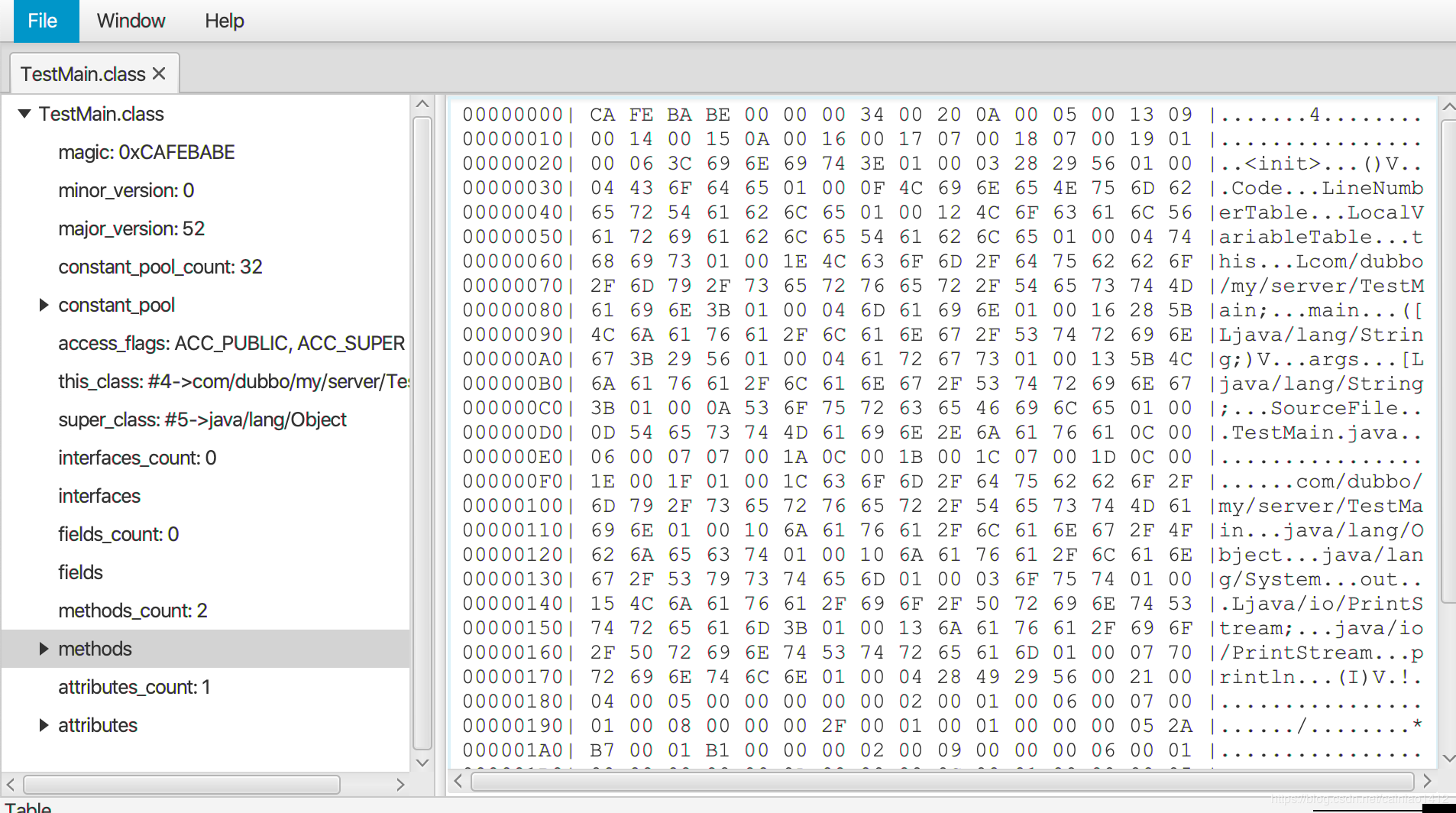Open the Help menu
1456x813 pixels.
225,21
